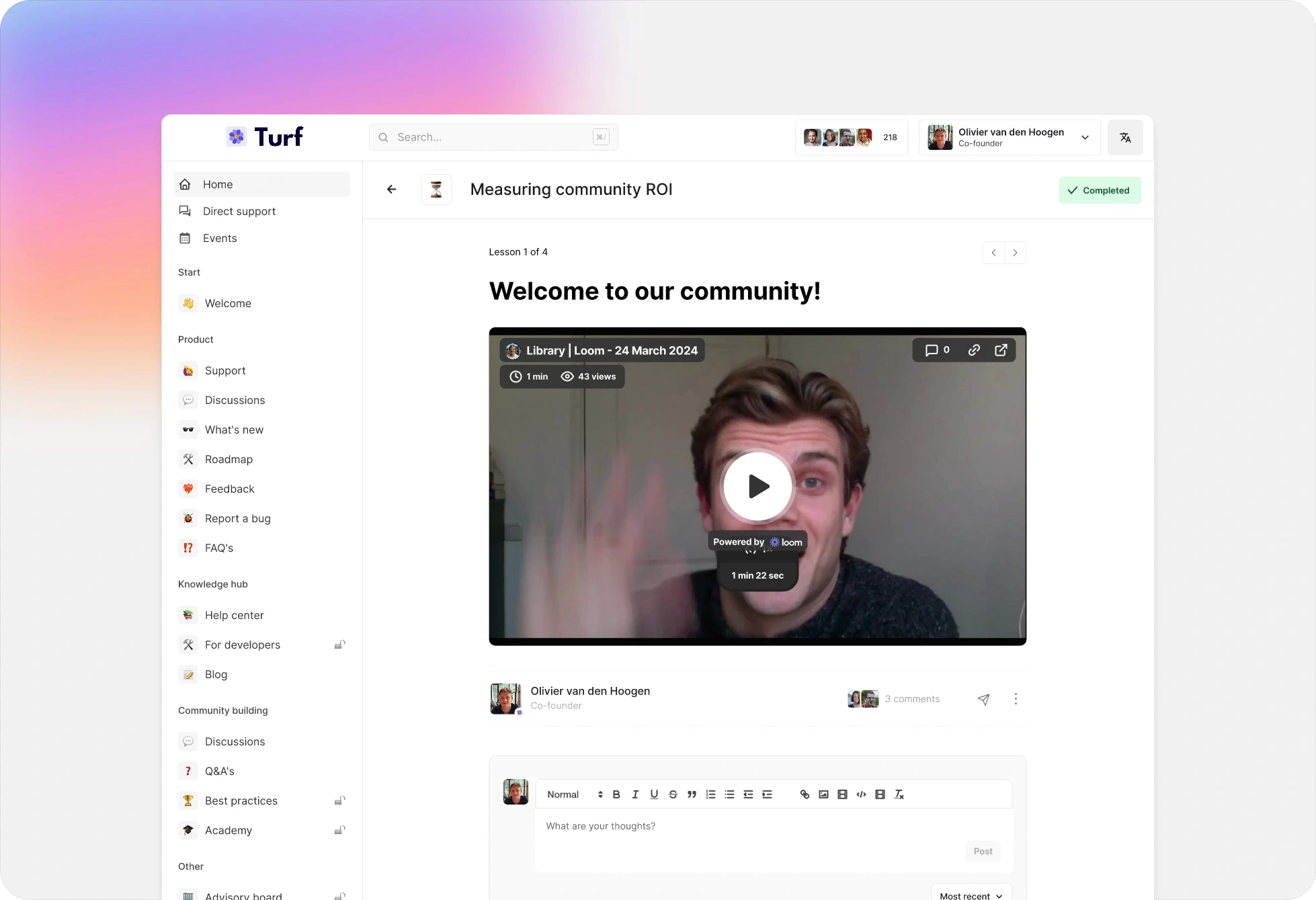The width and height of the screenshot is (1316, 900).
Task: Copy the Loom video link icon
Action: (973, 350)
